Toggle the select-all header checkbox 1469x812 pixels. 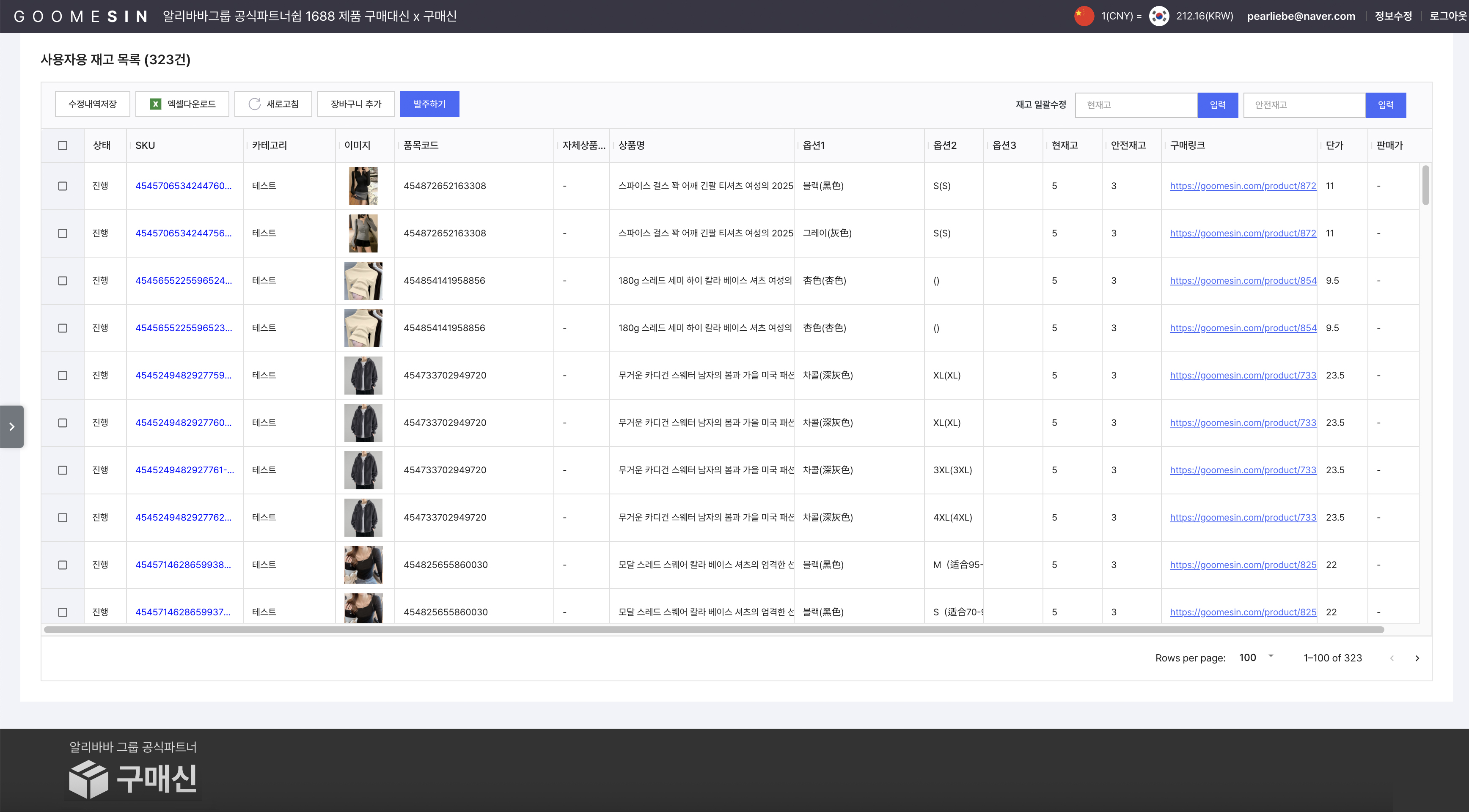[x=63, y=145]
